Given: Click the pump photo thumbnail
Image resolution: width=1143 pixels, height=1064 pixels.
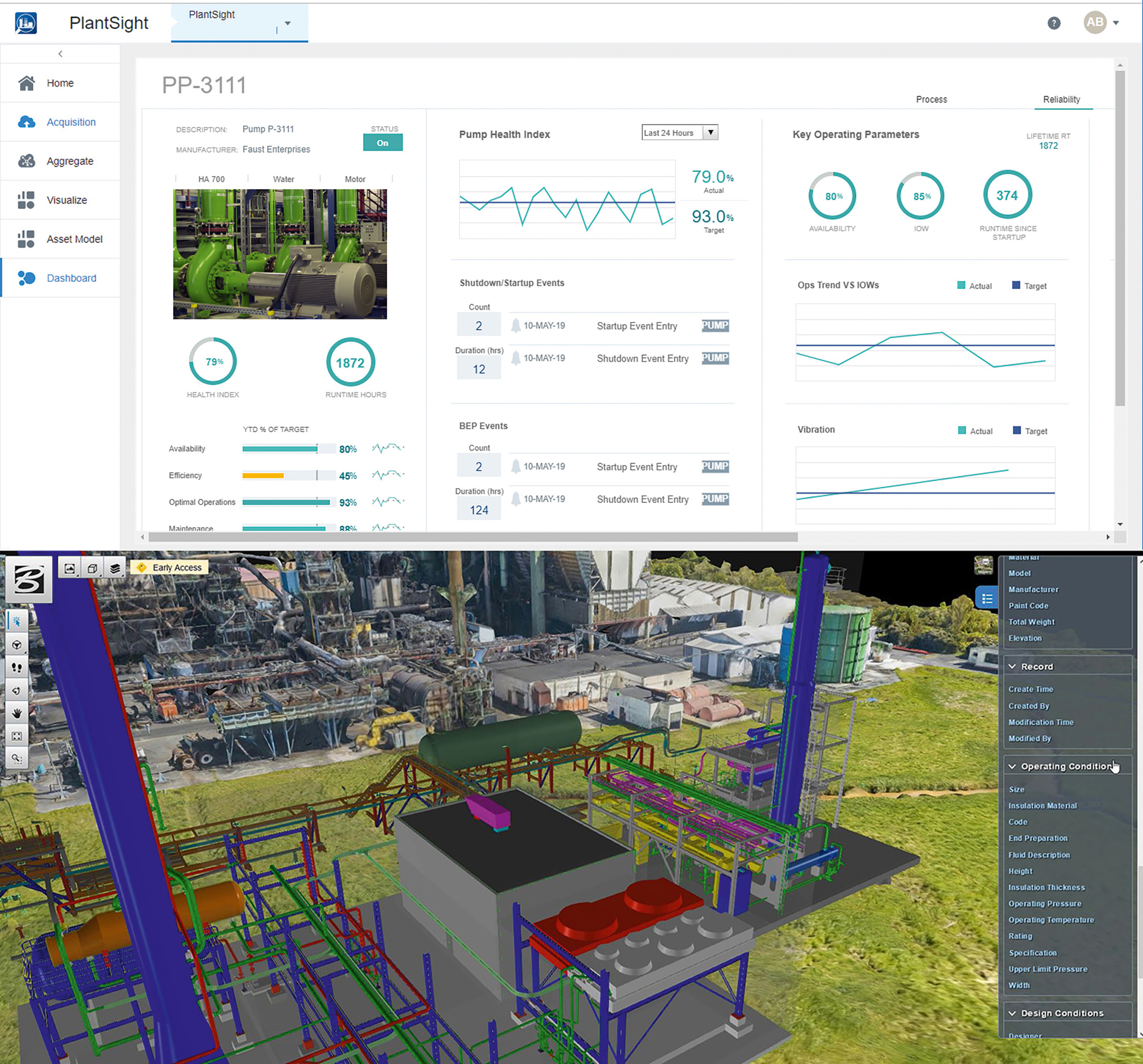Looking at the screenshot, I should point(280,254).
